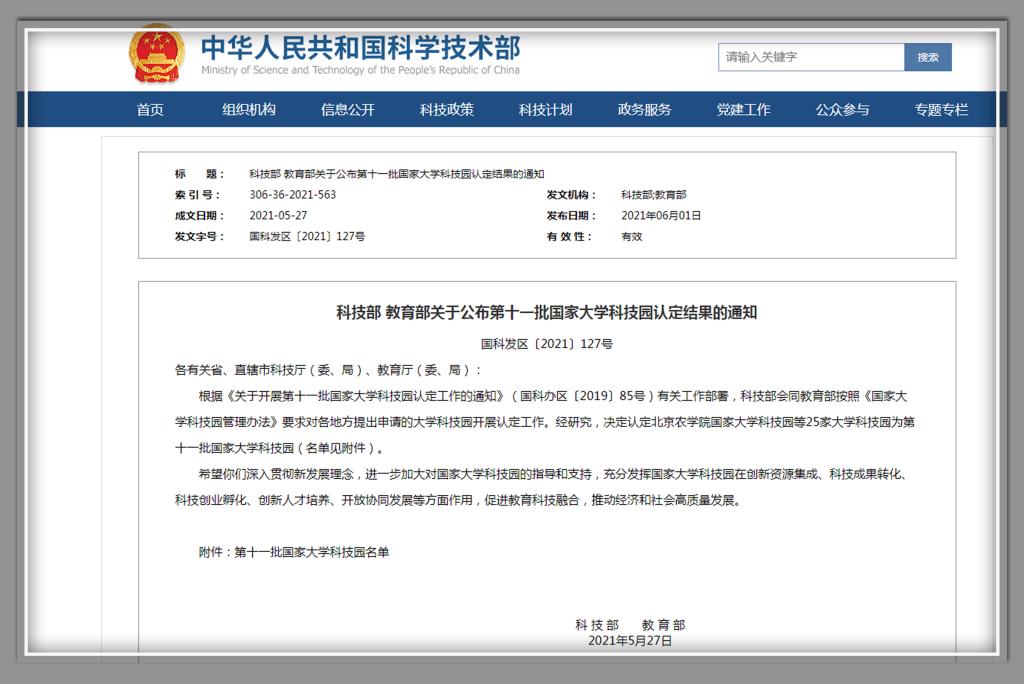Image resolution: width=1024 pixels, height=684 pixels.
Task: Focus the 请输入关键字 search input field
Action: click(x=810, y=57)
